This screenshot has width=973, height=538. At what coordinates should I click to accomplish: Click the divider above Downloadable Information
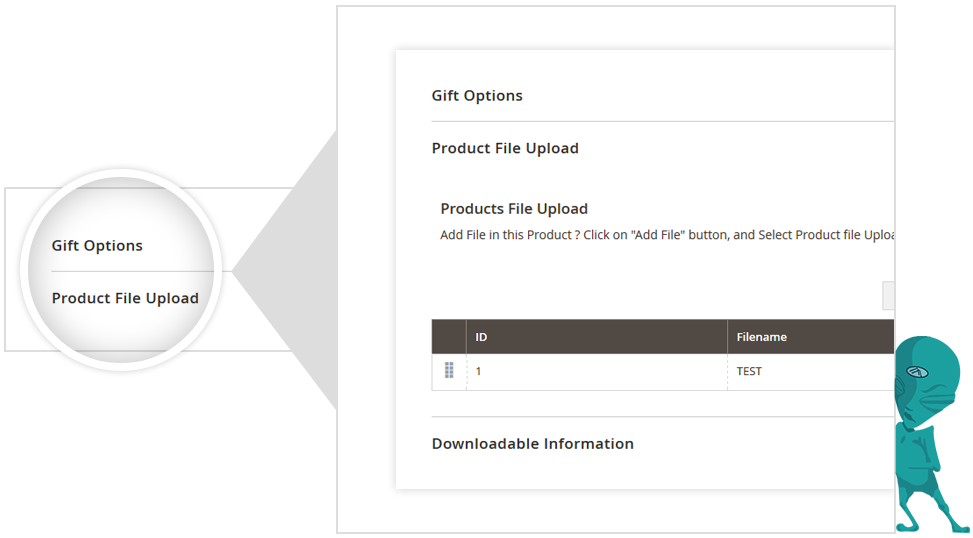tap(660, 417)
